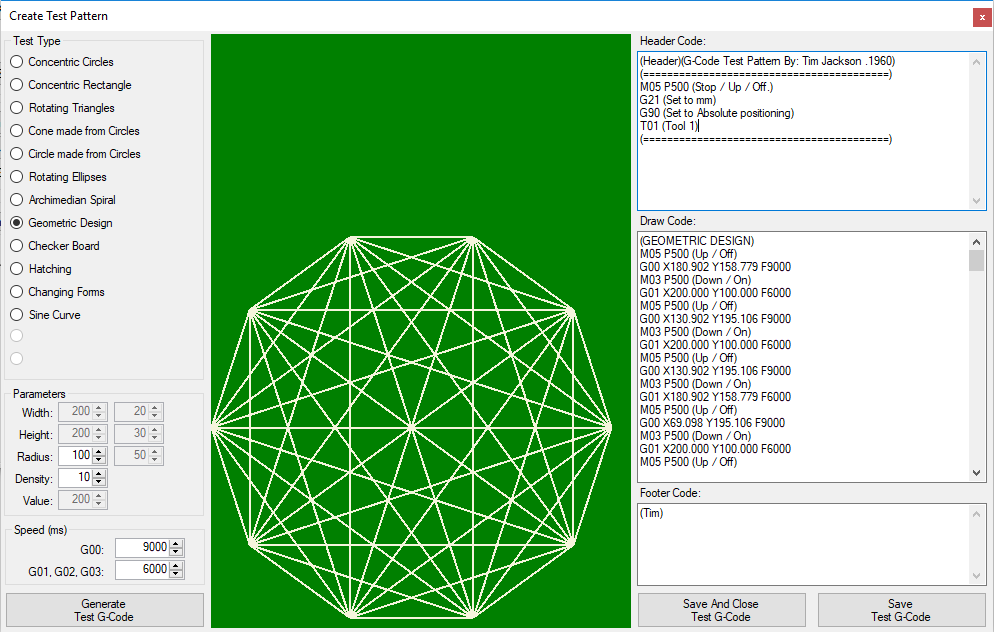This screenshot has height=632, width=994.
Task: Click Generate Test G-Code button
Action: (105, 610)
